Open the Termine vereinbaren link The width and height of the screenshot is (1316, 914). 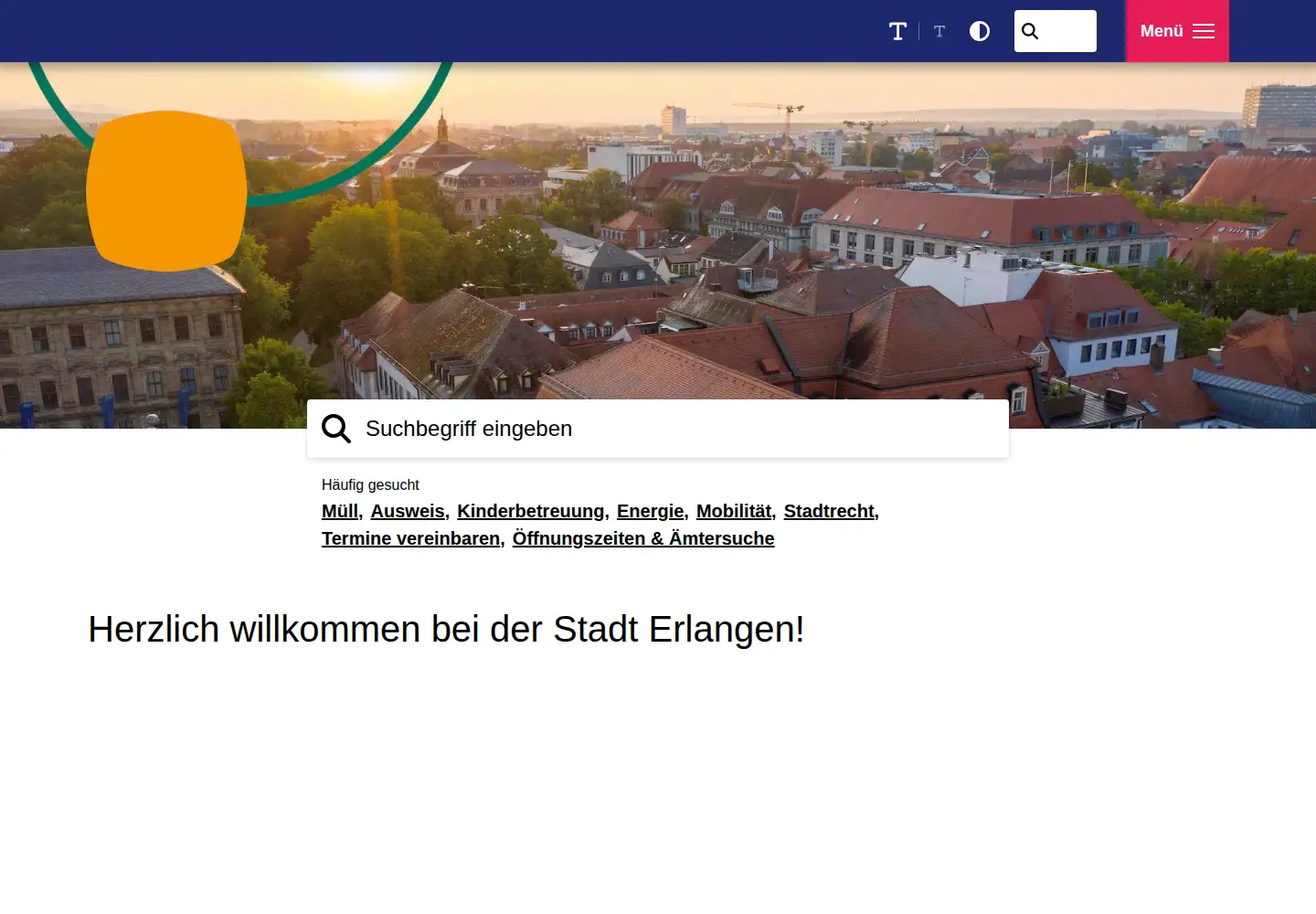pos(411,538)
